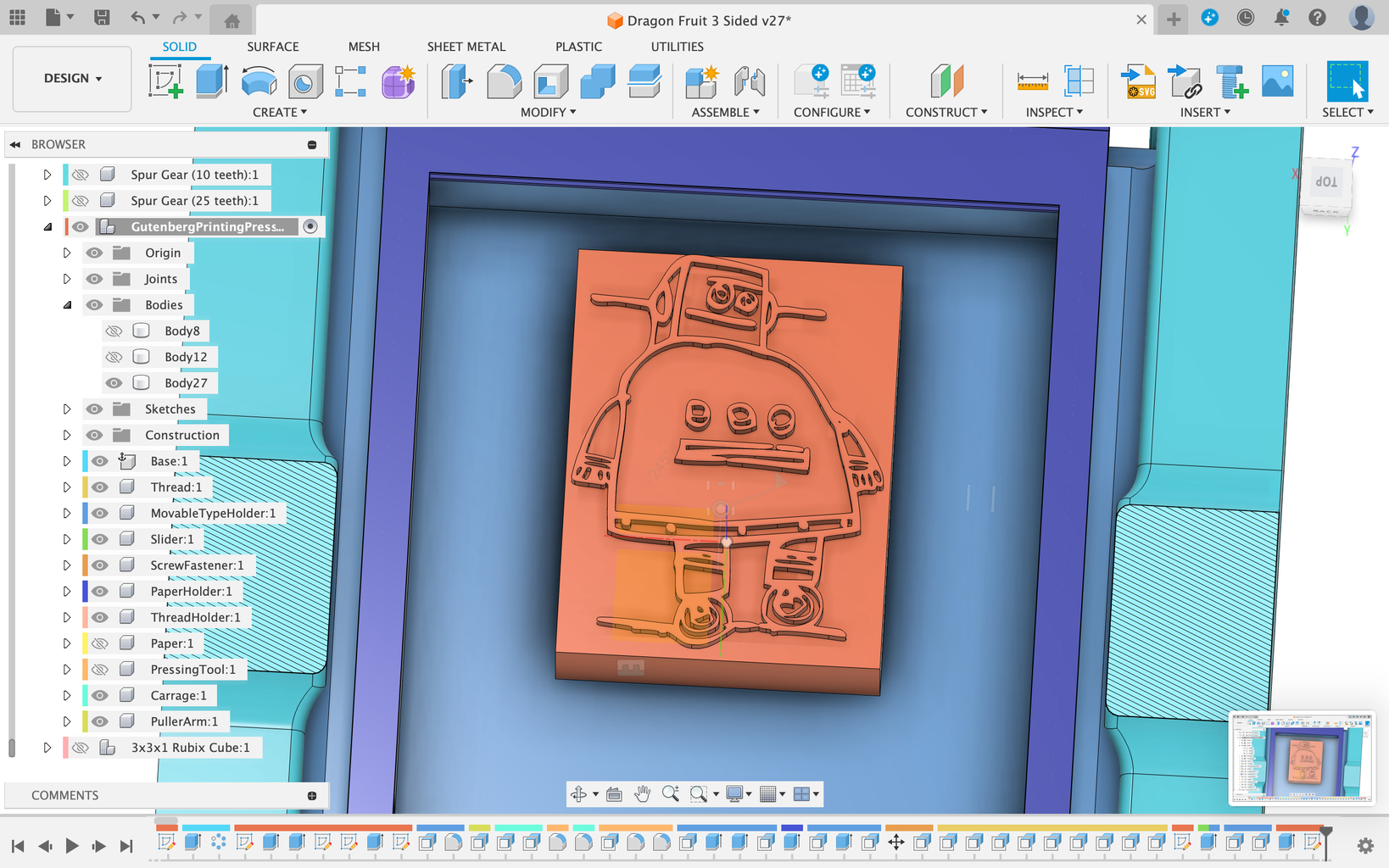The image size is (1389, 868).
Task: Open the CREATE dropdown menu
Action: (x=280, y=112)
